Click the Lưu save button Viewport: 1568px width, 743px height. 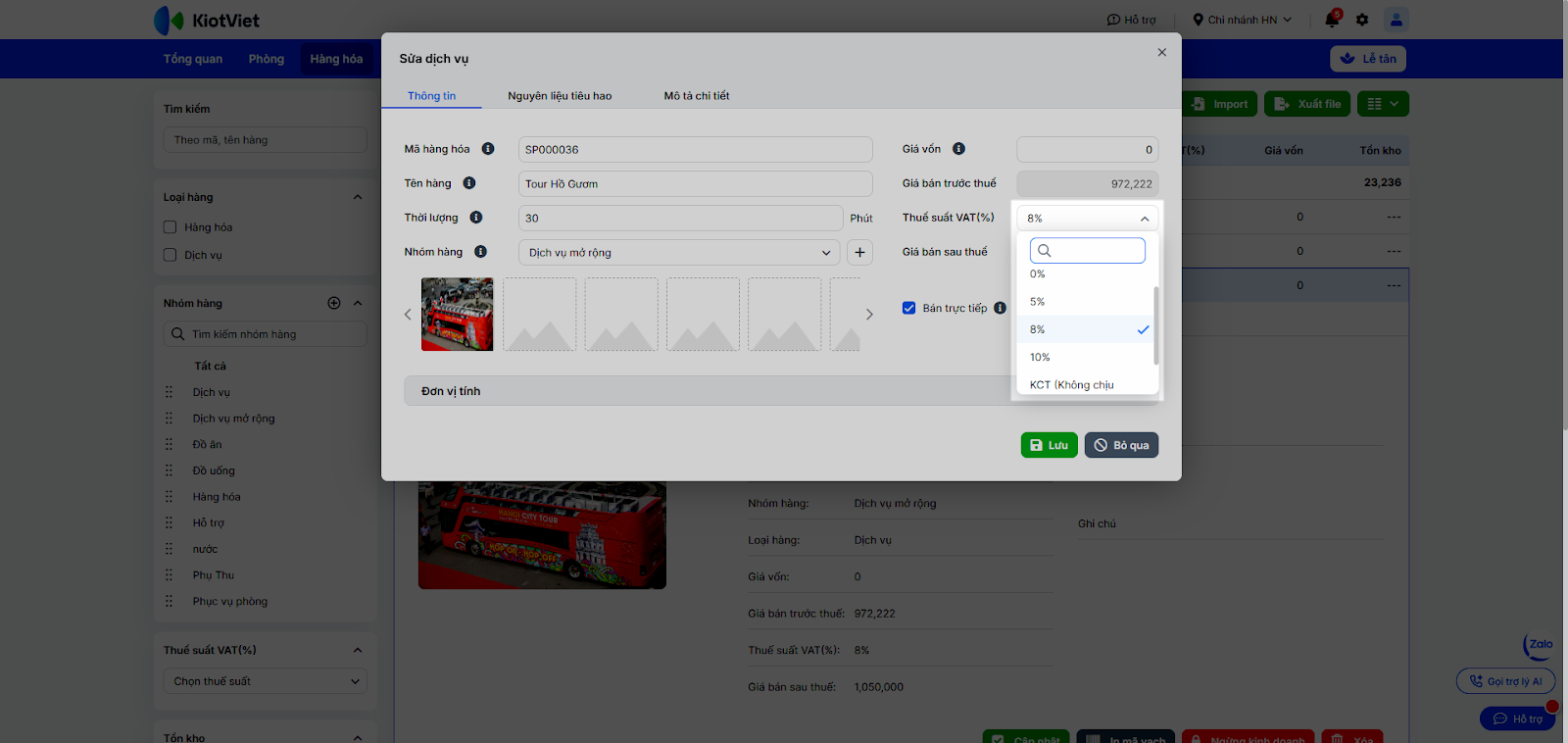tap(1049, 445)
